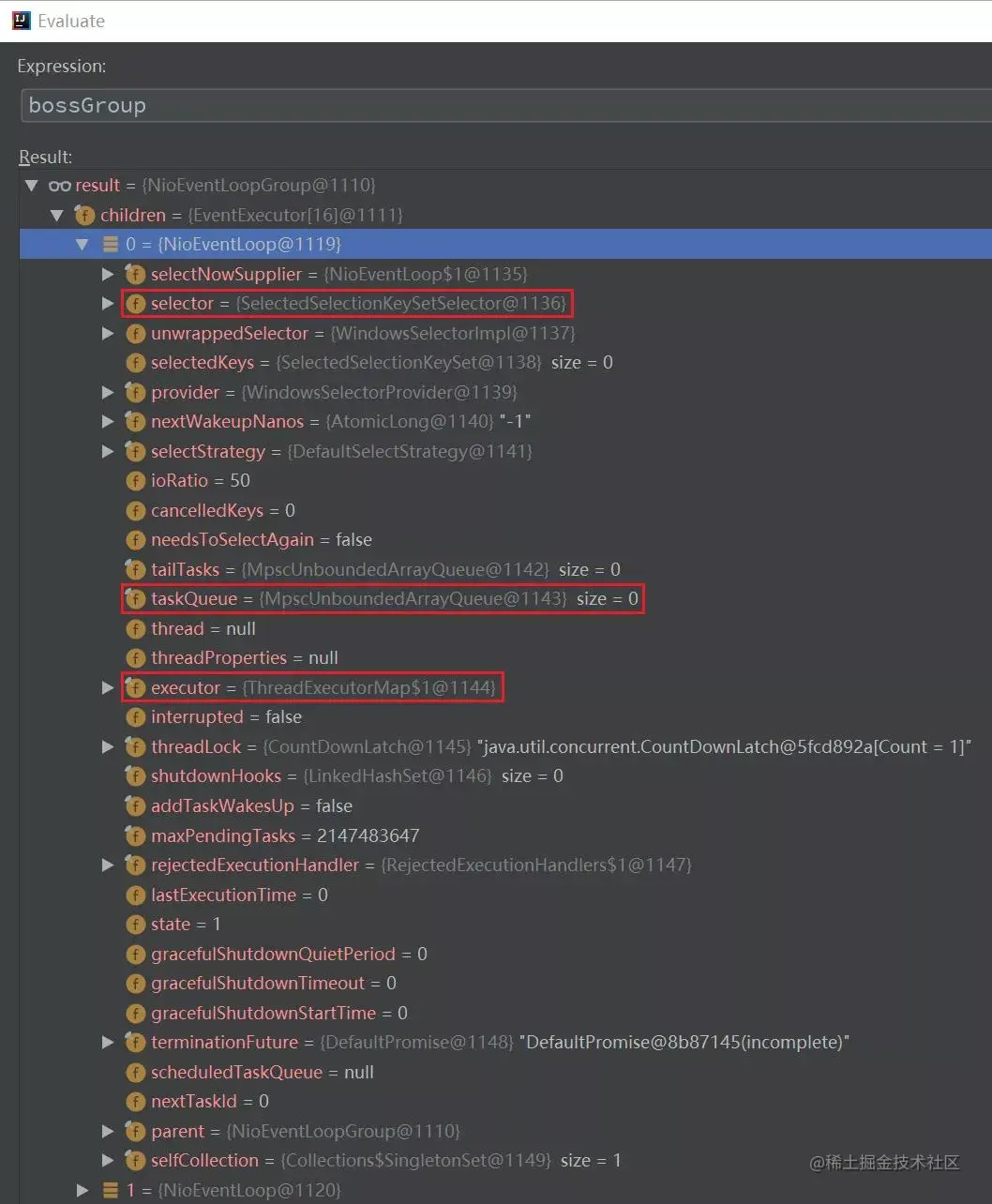Select the 'shutdownHooks' row text
This screenshot has height=1204, width=992.
(x=357, y=776)
